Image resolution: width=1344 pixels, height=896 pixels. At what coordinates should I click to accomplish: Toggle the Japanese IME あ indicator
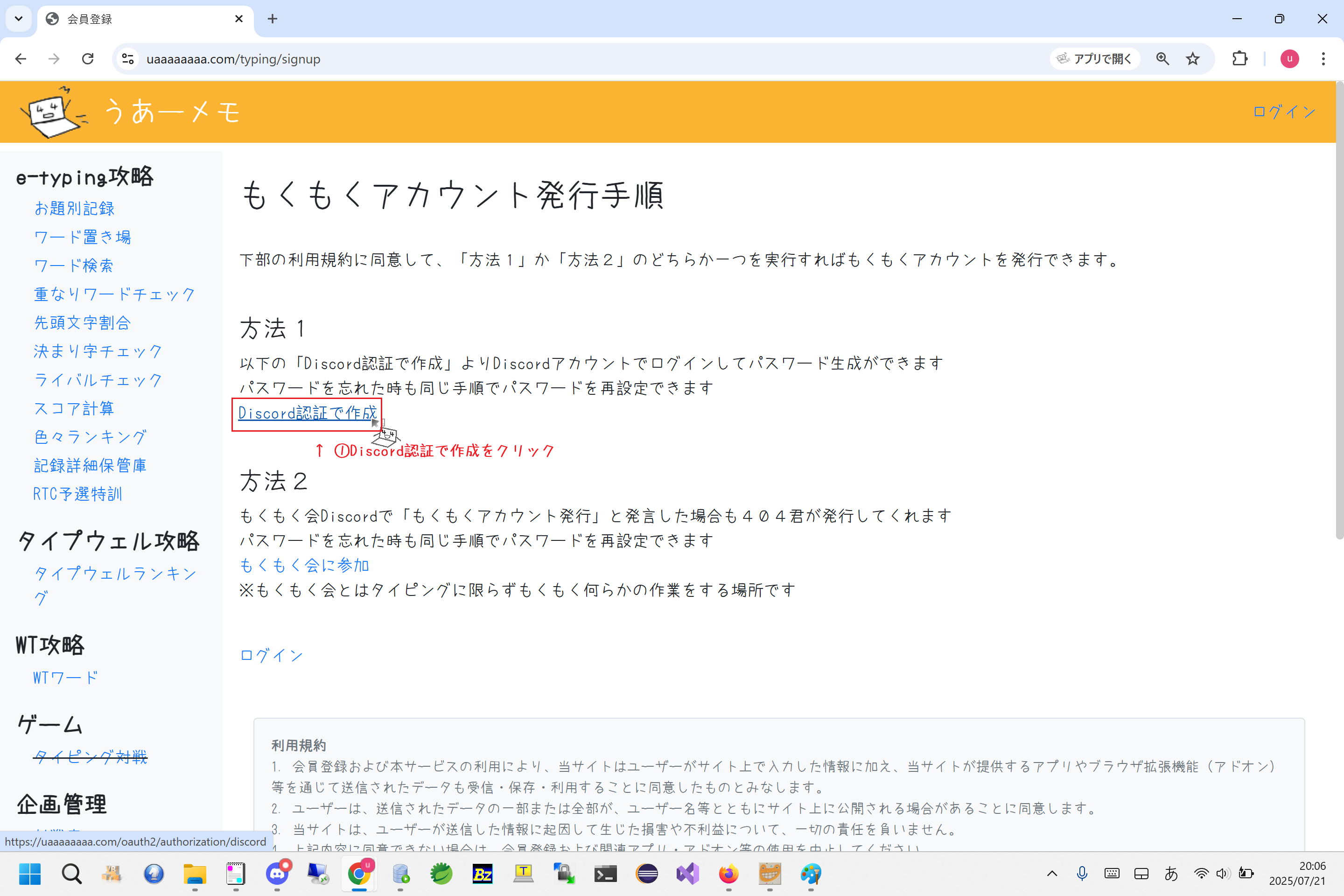[1171, 874]
